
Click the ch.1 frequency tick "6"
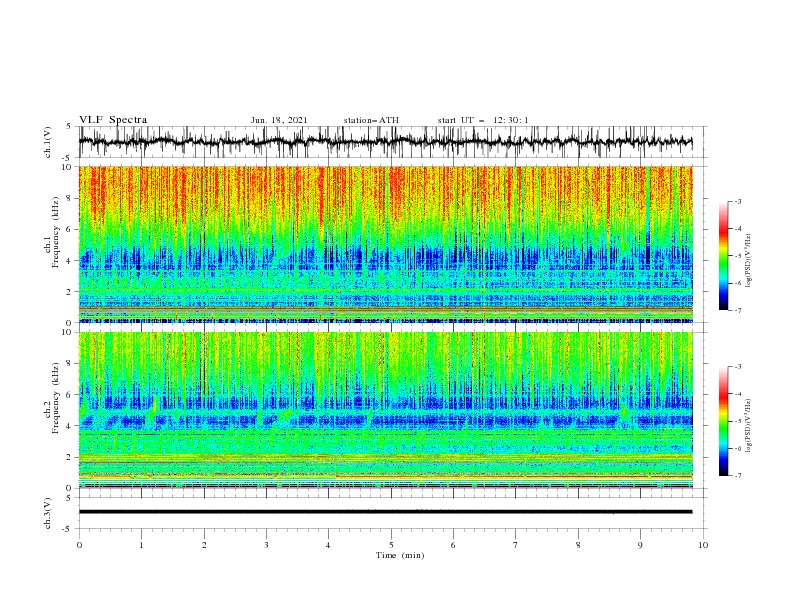[x=70, y=229]
